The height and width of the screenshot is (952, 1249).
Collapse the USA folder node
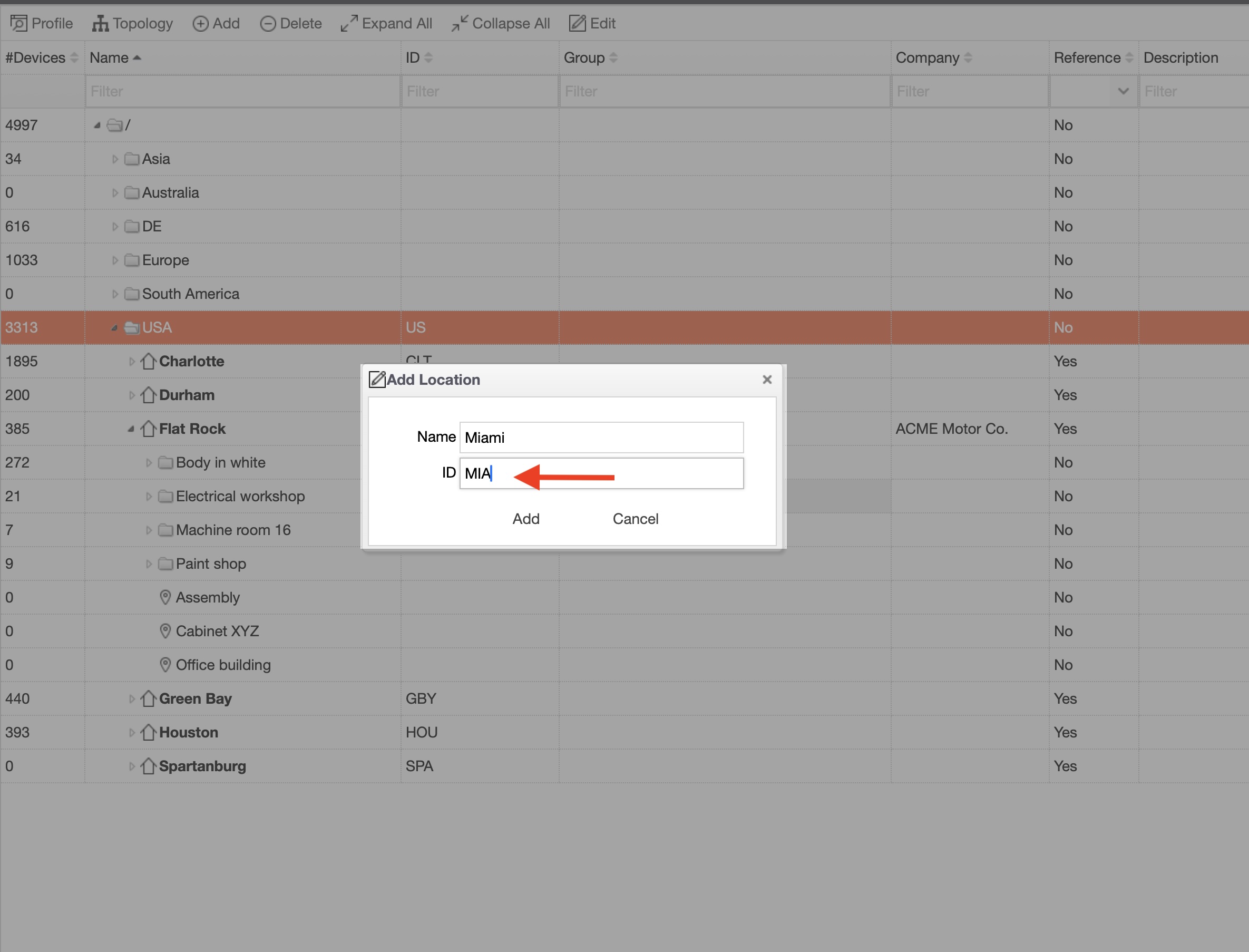click(x=114, y=327)
